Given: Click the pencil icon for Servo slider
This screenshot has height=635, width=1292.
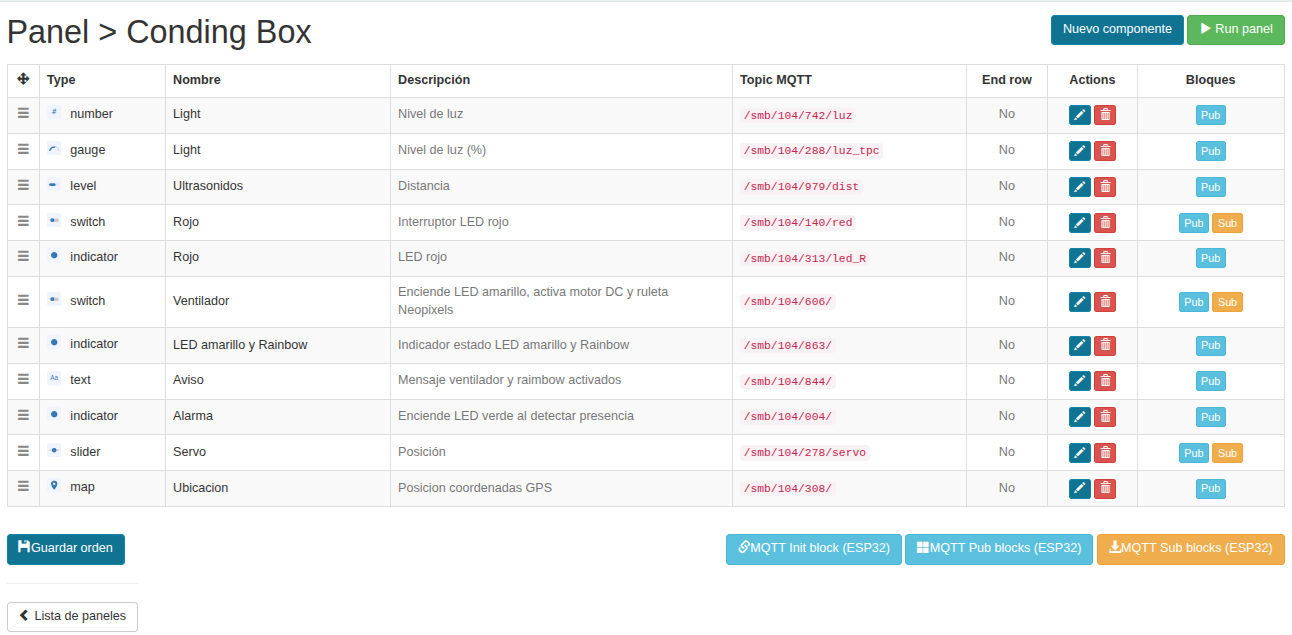Looking at the screenshot, I should click(1080, 453).
